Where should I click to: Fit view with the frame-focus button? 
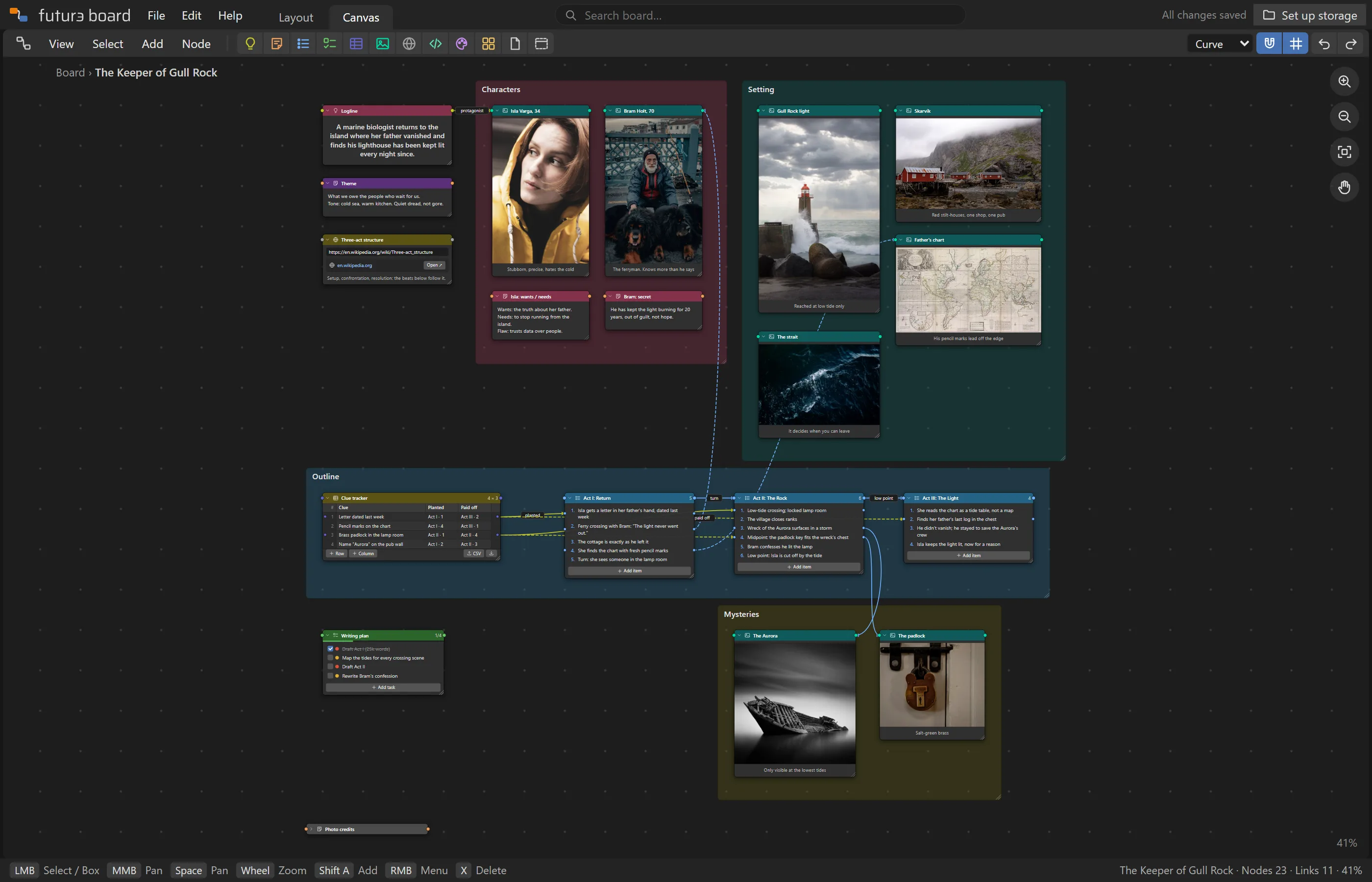[x=1344, y=152]
